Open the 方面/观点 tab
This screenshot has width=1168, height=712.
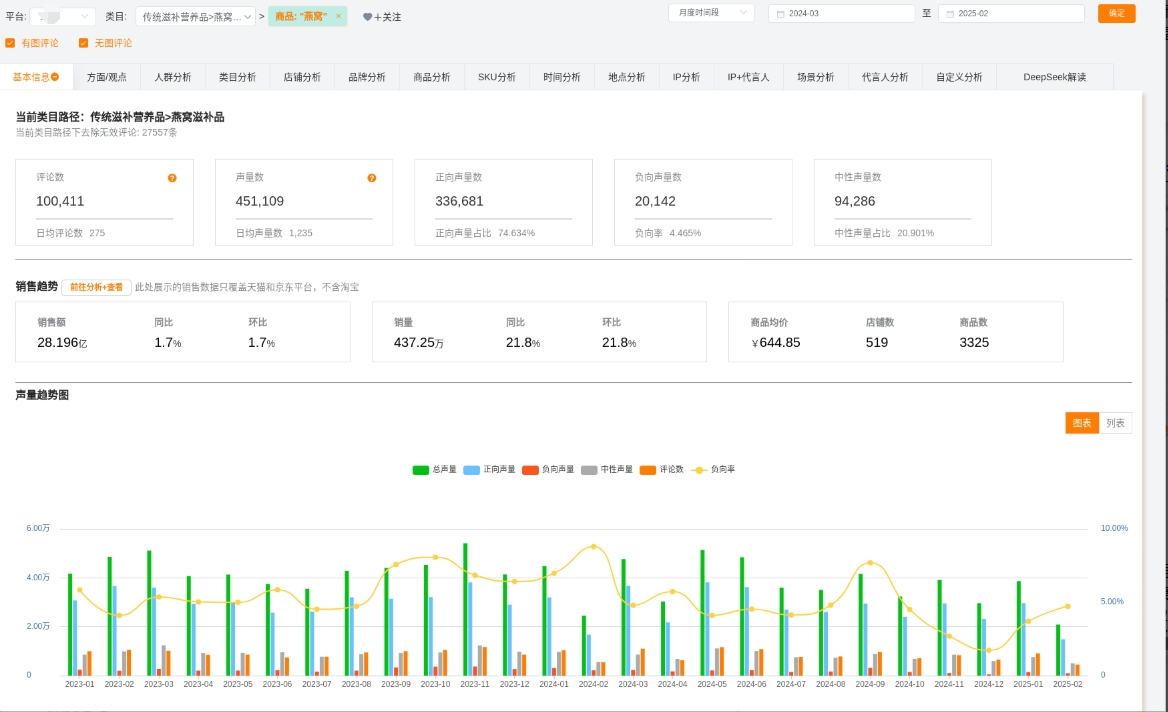tap(107, 77)
